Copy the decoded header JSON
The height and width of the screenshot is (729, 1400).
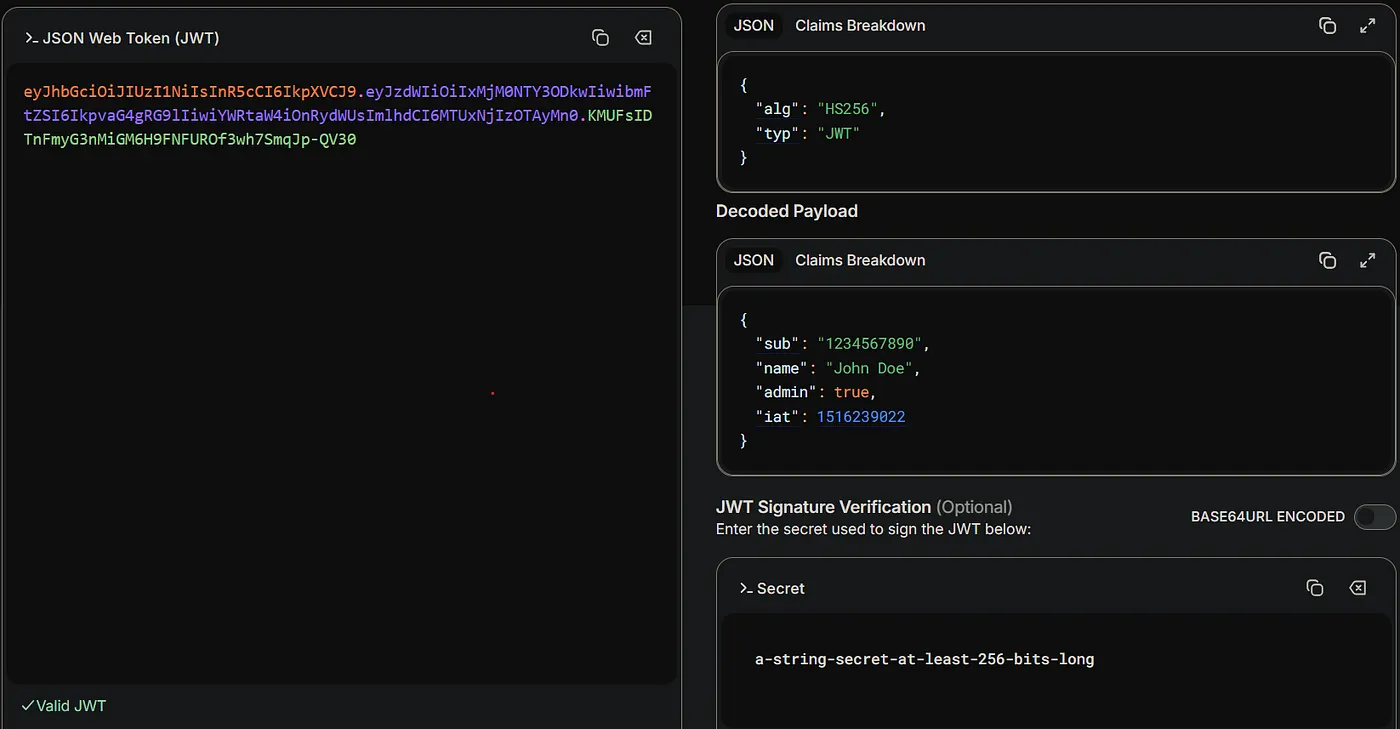tap(1327, 26)
